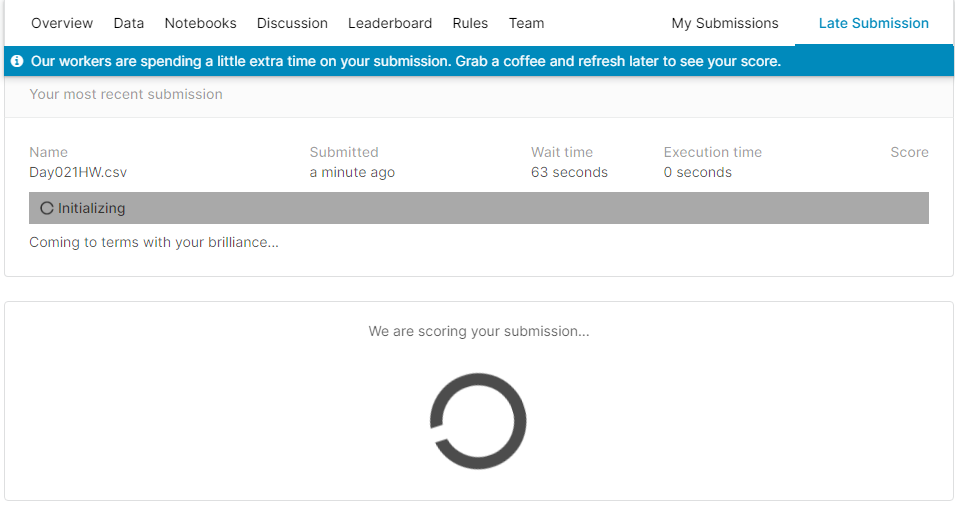Click the large scoring spinner
Image resolution: width=955 pixels, height=506 pixels.
478,421
